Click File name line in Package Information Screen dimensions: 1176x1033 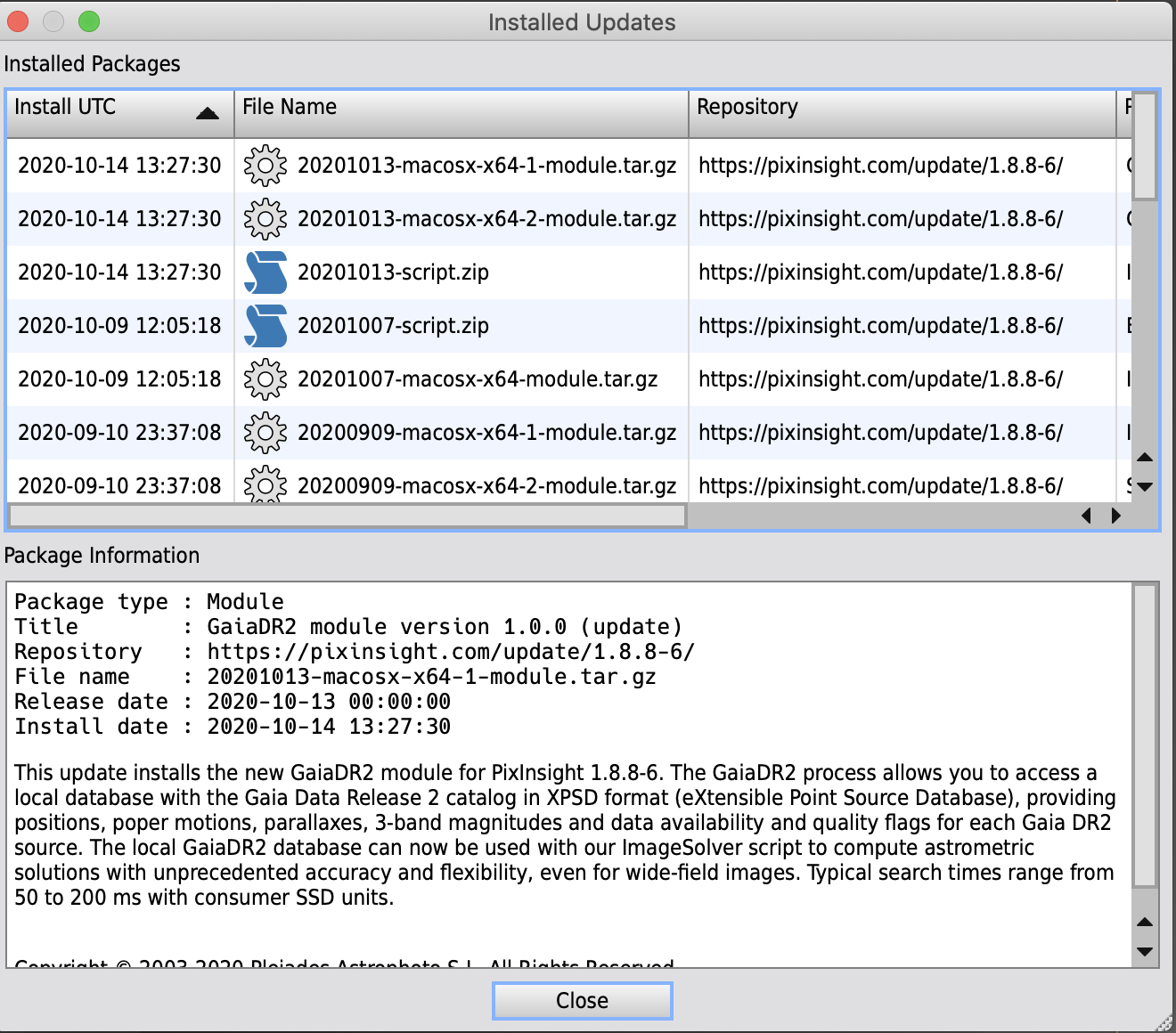(335, 677)
